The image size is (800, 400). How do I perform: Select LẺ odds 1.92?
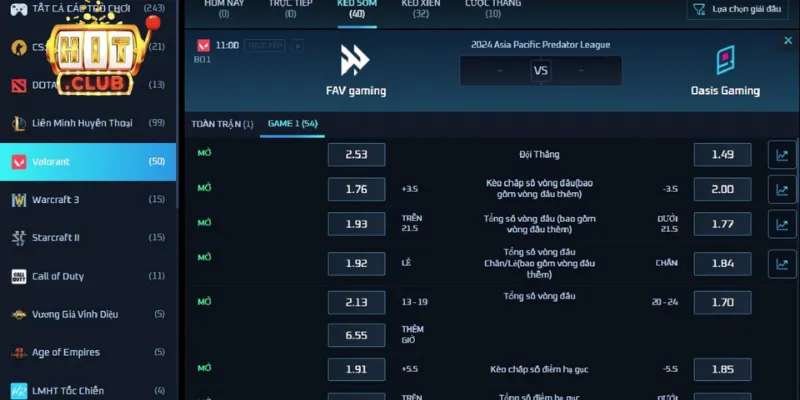(357, 264)
